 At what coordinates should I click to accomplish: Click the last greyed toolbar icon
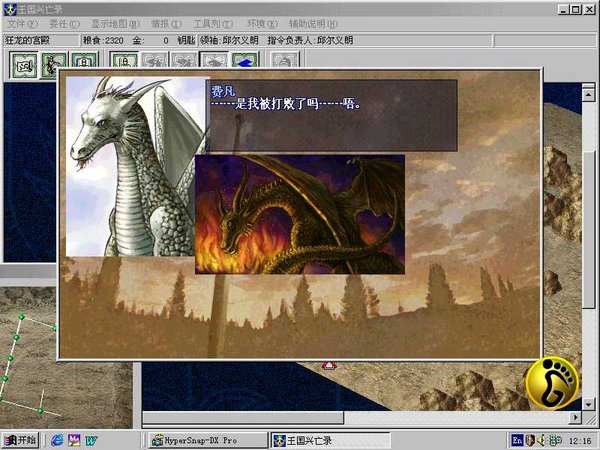(x=284, y=60)
